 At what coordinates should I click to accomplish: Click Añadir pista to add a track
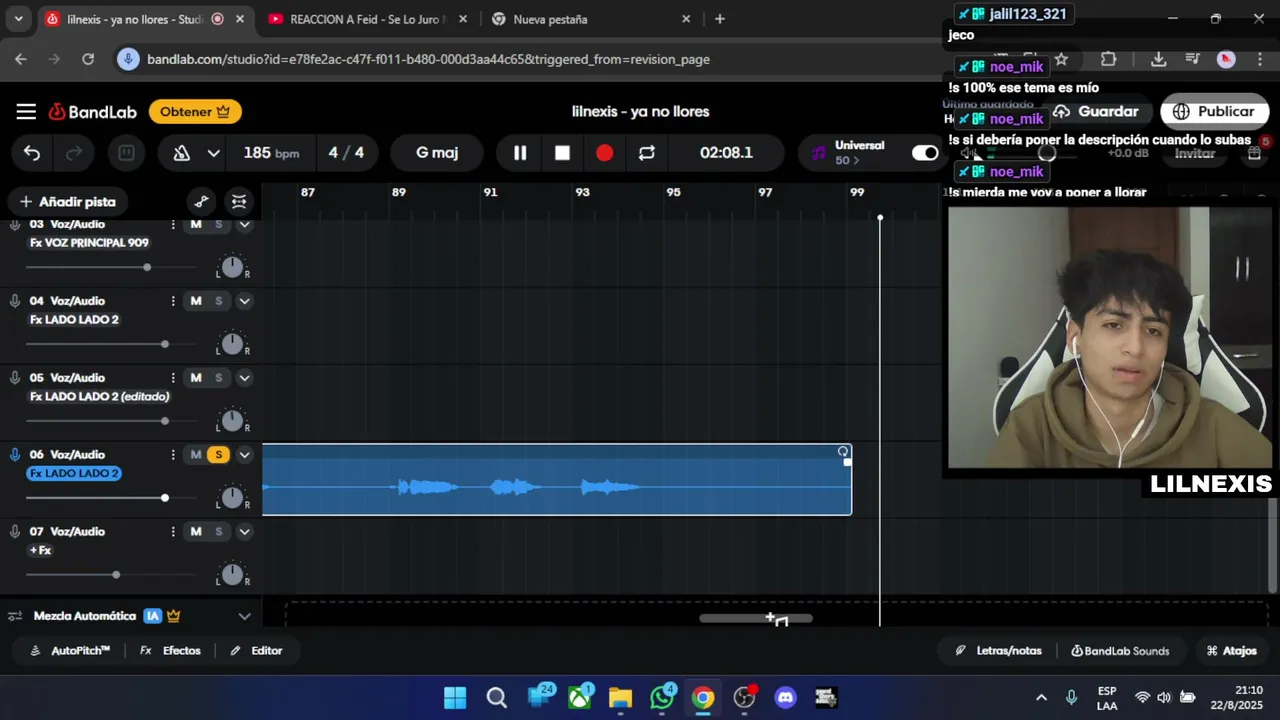pos(68,202)
